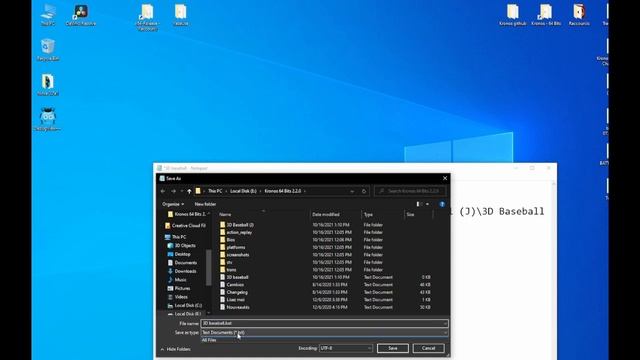Go back in Save As dialog
This screenshot has height=360, width=640.
point(163,191)
